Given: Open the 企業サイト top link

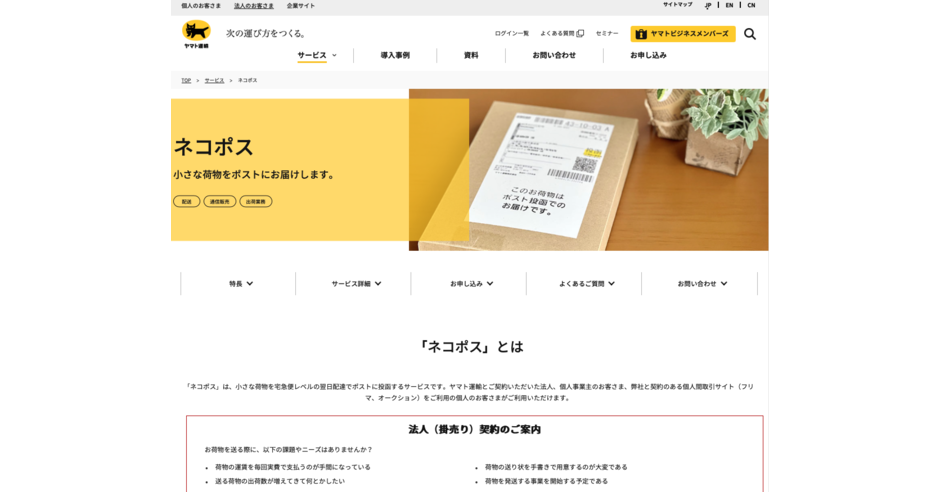Looking at the screenshot, I should pos(300,5).
